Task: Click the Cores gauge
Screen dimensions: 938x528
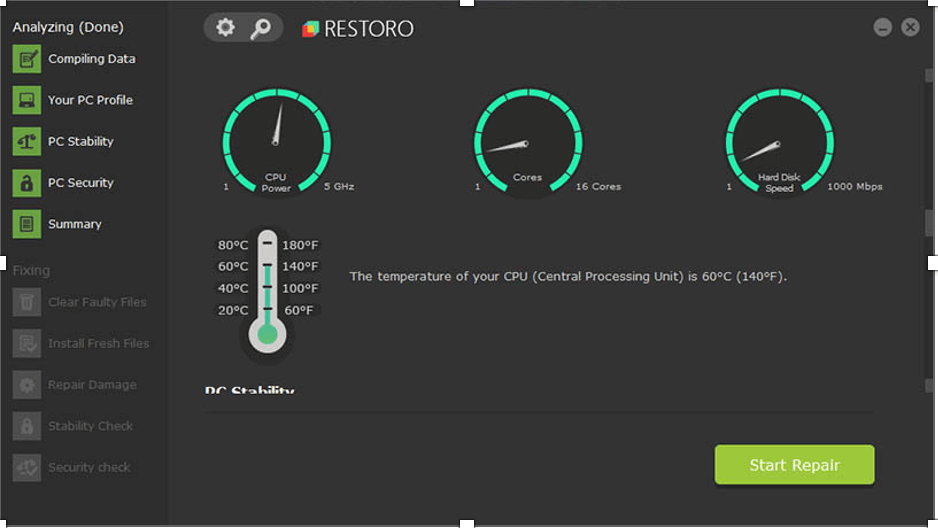Action: point(528,142)
